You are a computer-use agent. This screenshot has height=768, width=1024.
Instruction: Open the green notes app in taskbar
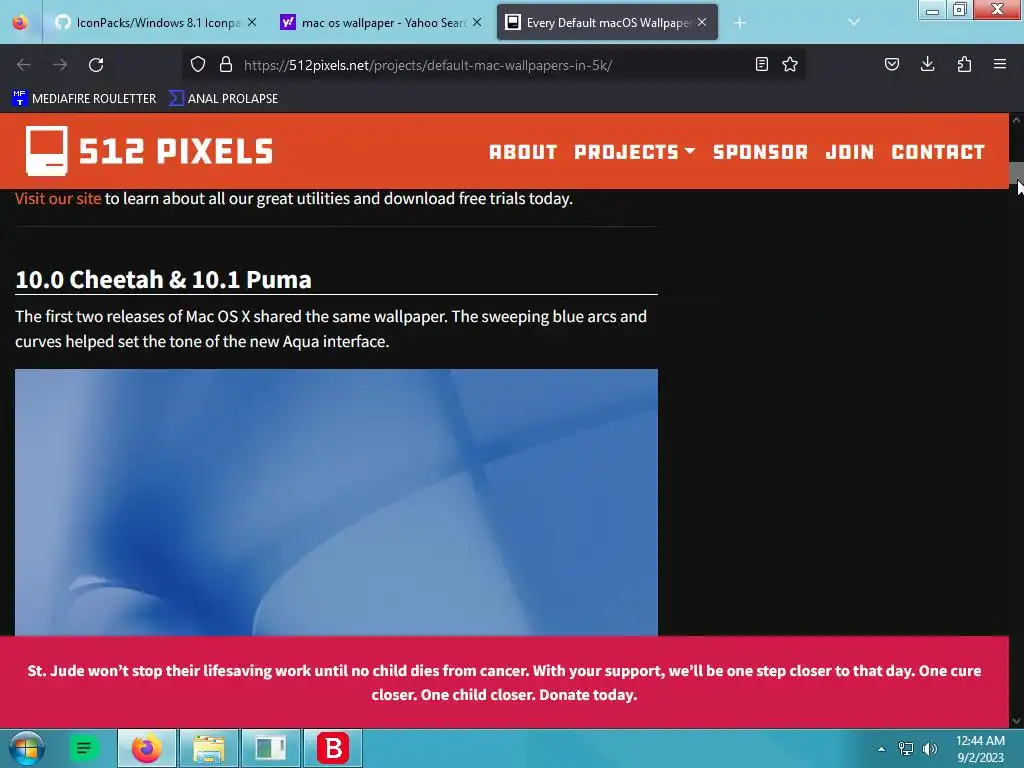(x=84, y=748)
